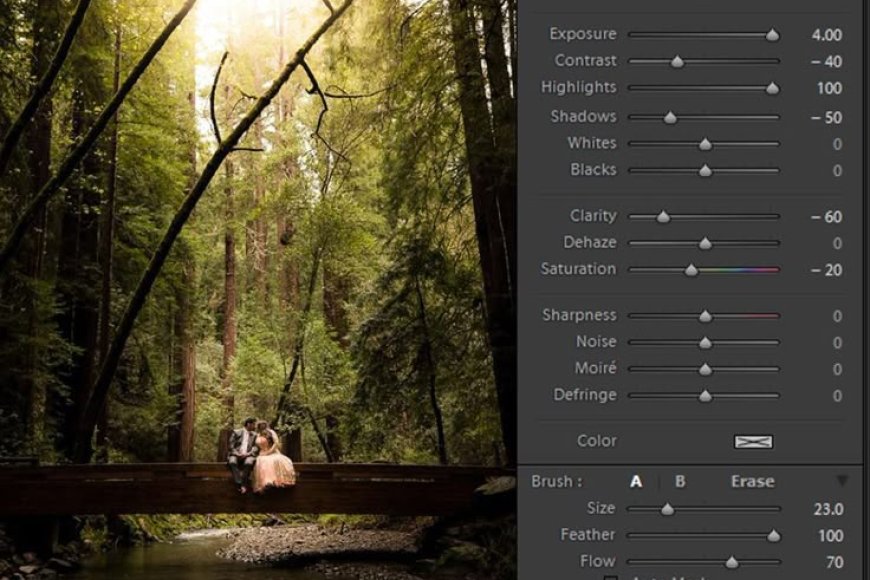Click the Blacks slider handle
870x580 pixels.
[707, 169]
